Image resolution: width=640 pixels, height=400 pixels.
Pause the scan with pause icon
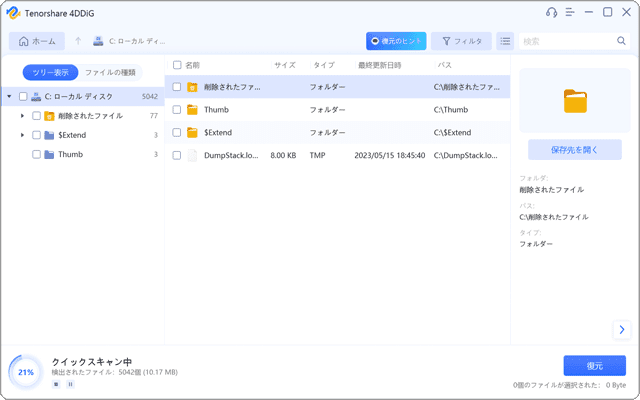coord(70,384)
